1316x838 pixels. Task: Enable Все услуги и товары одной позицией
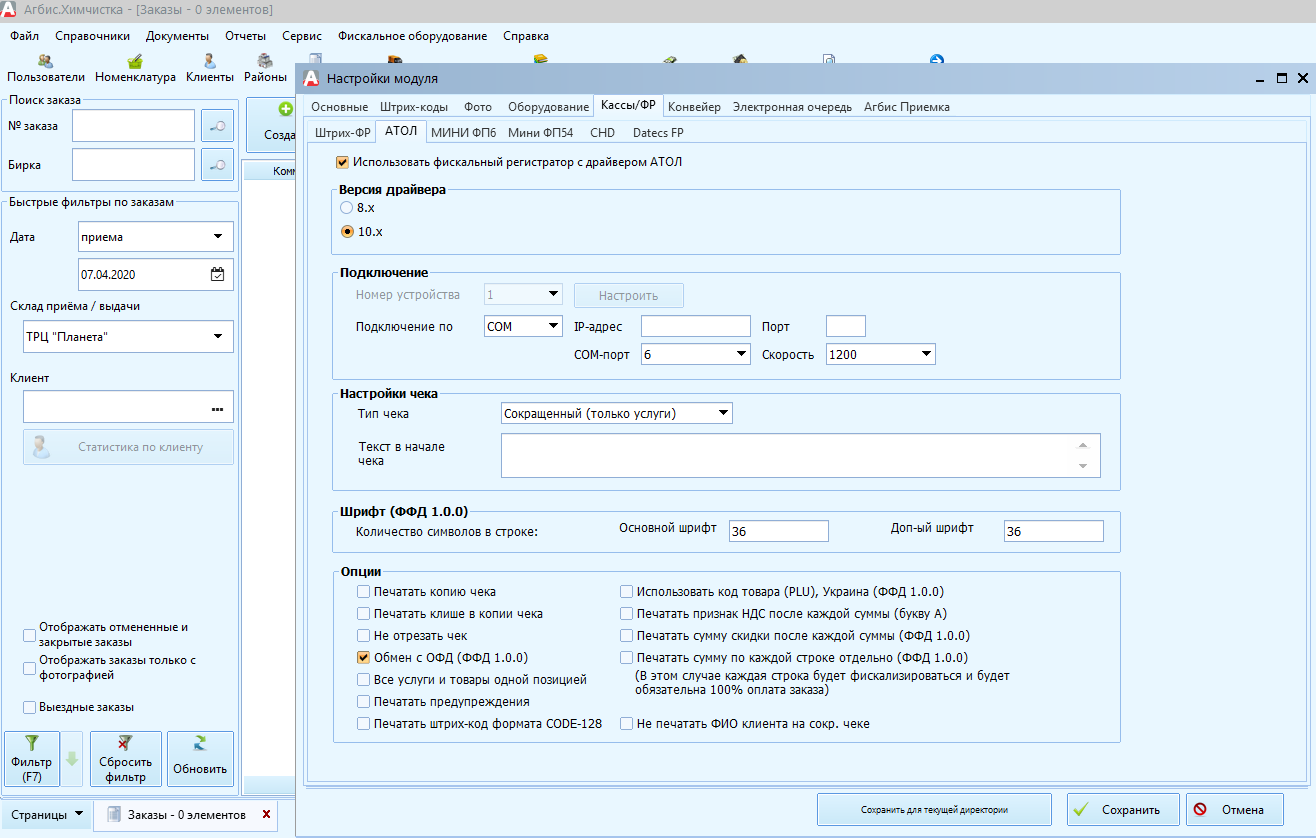[x=363, y=680]
